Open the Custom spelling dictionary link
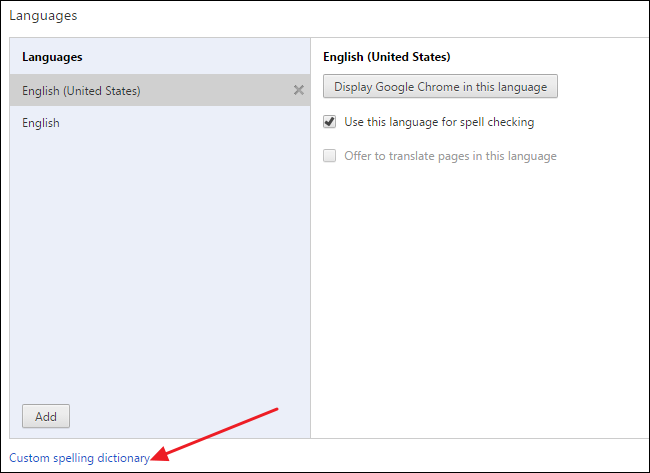 (x=79, y=457)
